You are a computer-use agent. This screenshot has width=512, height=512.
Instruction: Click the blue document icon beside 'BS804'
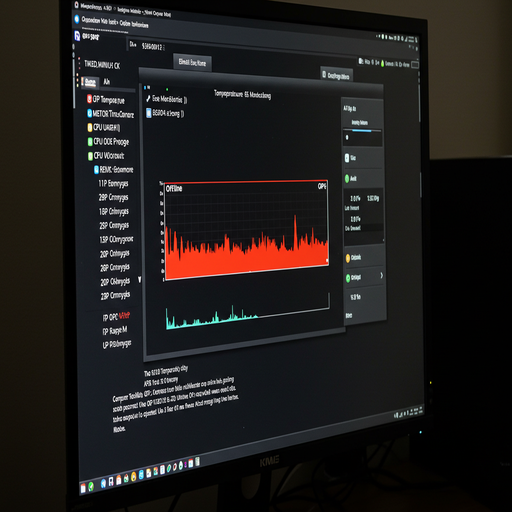click(149, 113)
